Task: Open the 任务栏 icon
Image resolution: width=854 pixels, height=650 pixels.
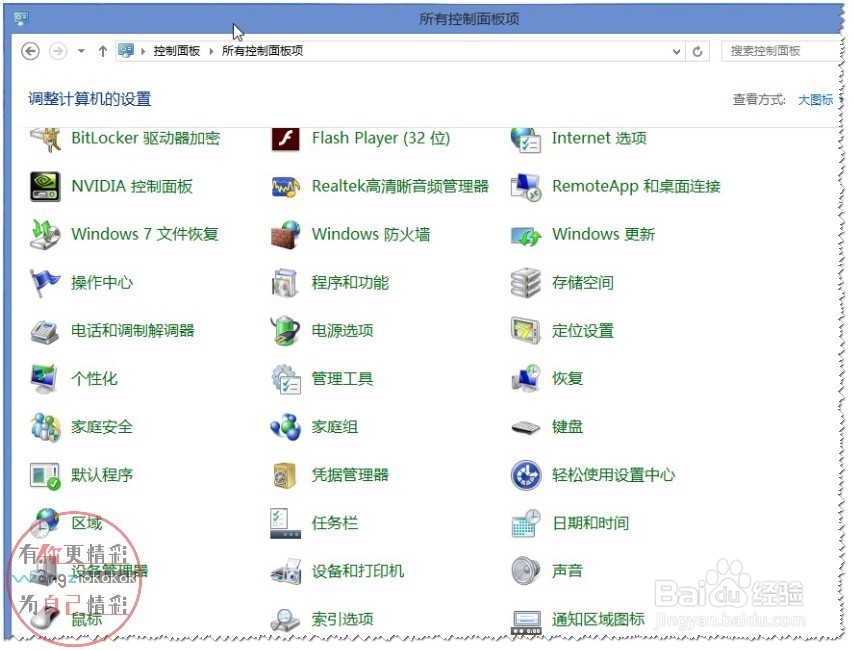Action: point(285,523)
